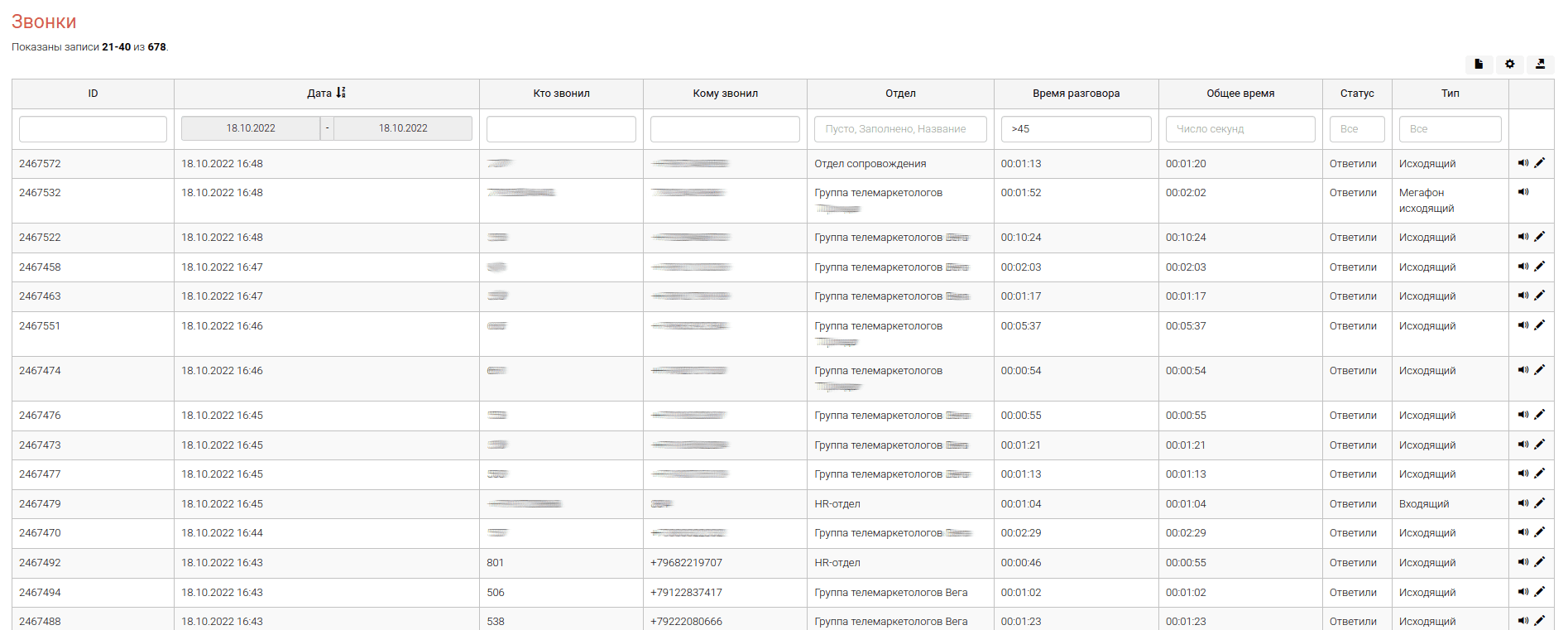Open the Отдел filter field

click(x=899, y=129)
